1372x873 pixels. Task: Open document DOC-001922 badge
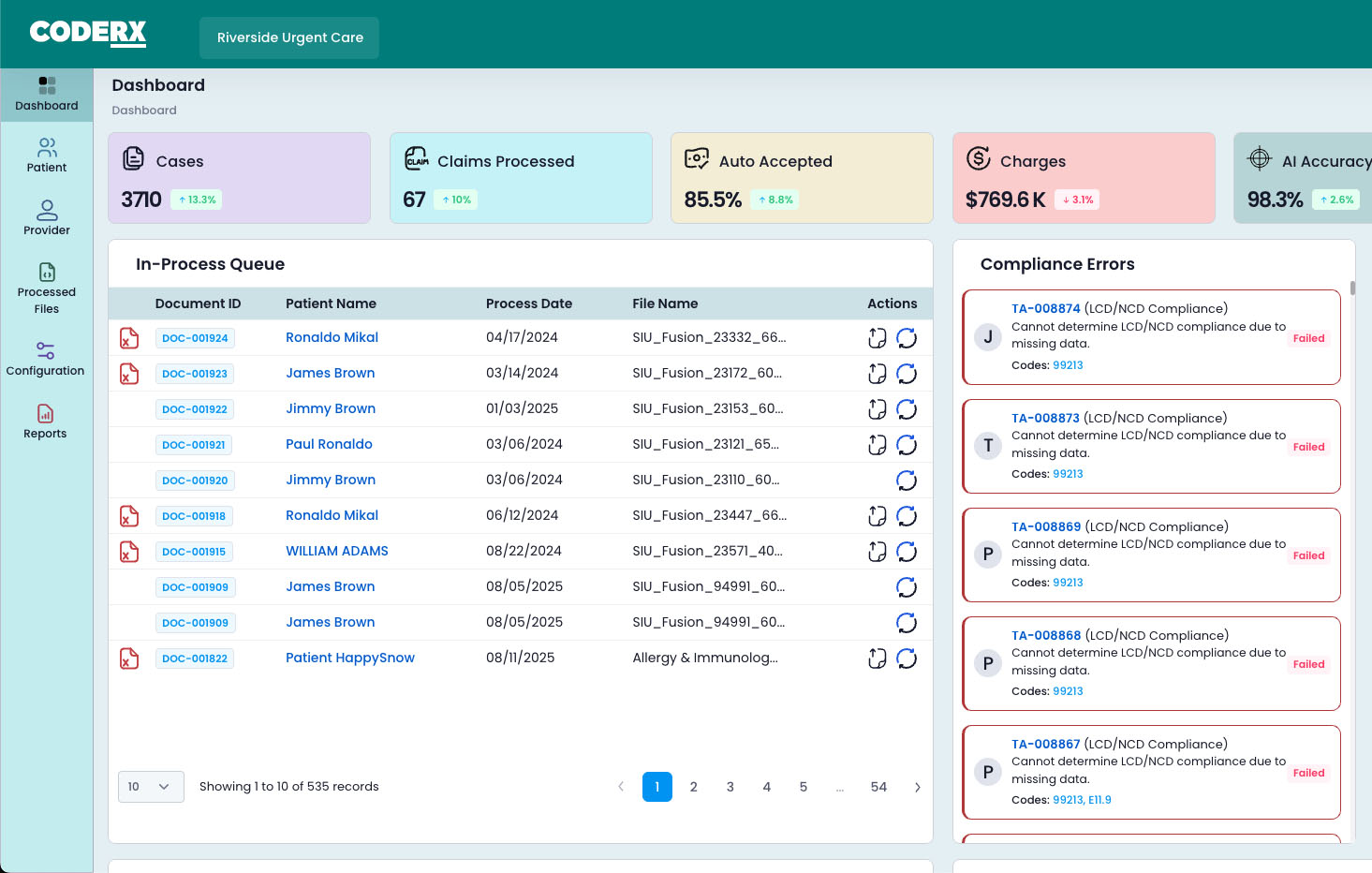coord(195,409)
